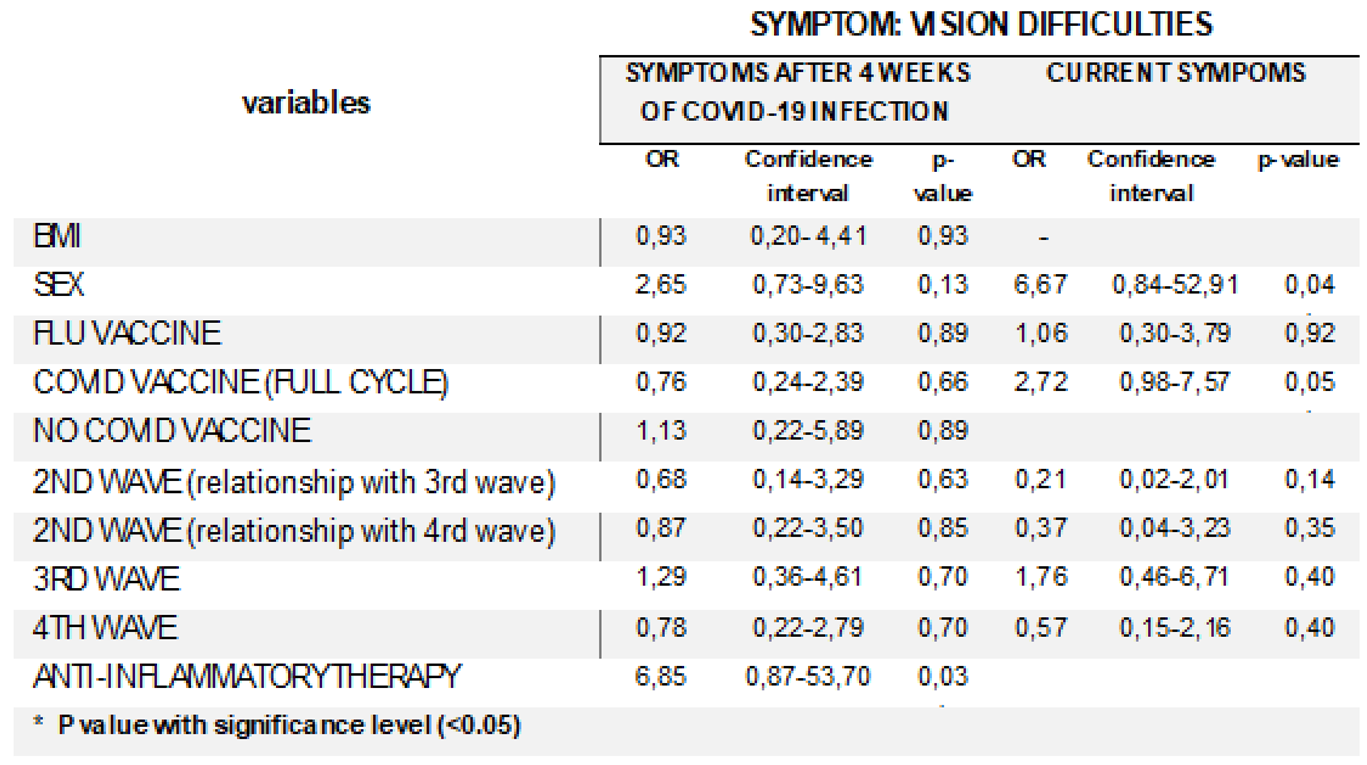Select the ANTI-INFLAMMATORY THERAPY row label

click(x=247, y=676)
